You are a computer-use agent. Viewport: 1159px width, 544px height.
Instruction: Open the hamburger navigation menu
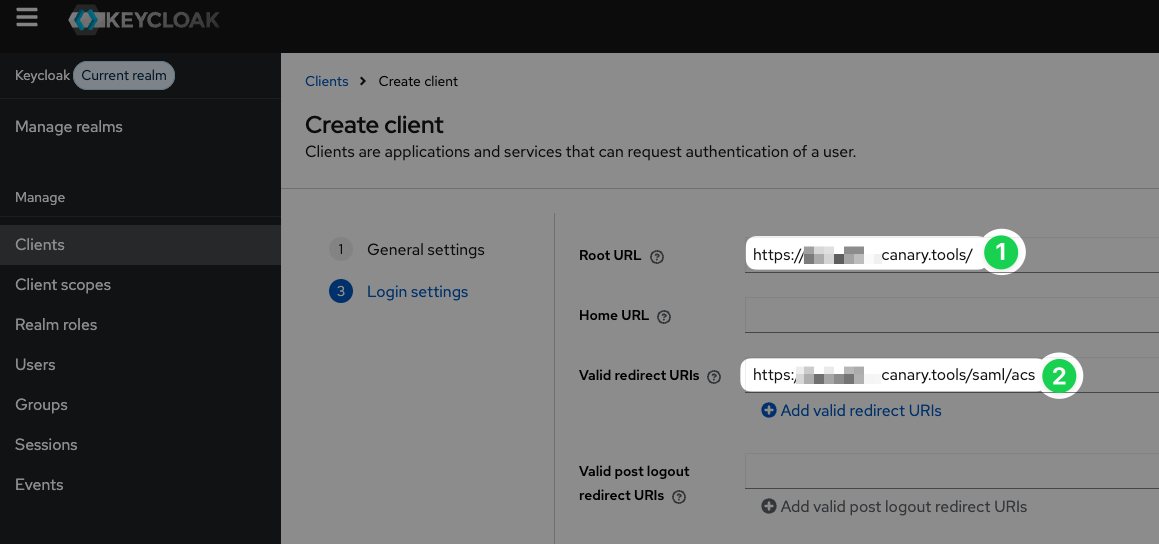pyautogui.click(x=27, y=18)
